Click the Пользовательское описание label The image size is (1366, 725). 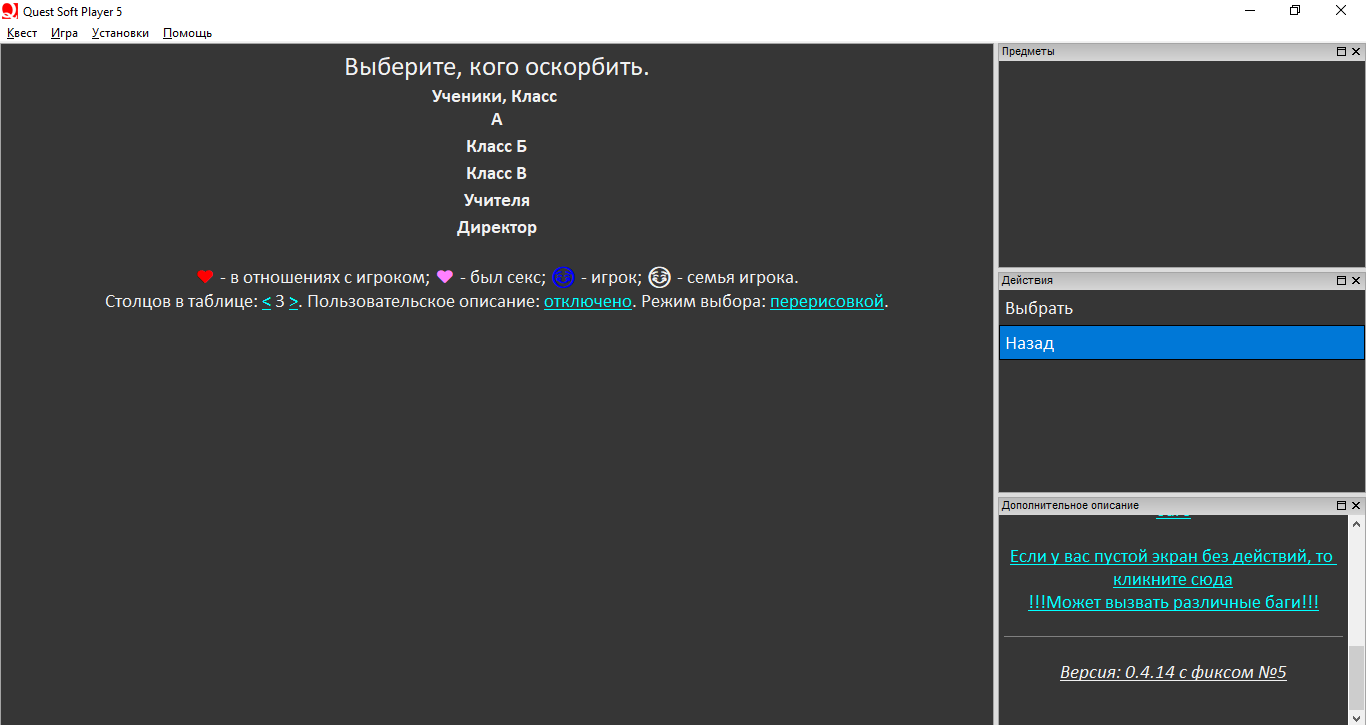pos(423,301)
